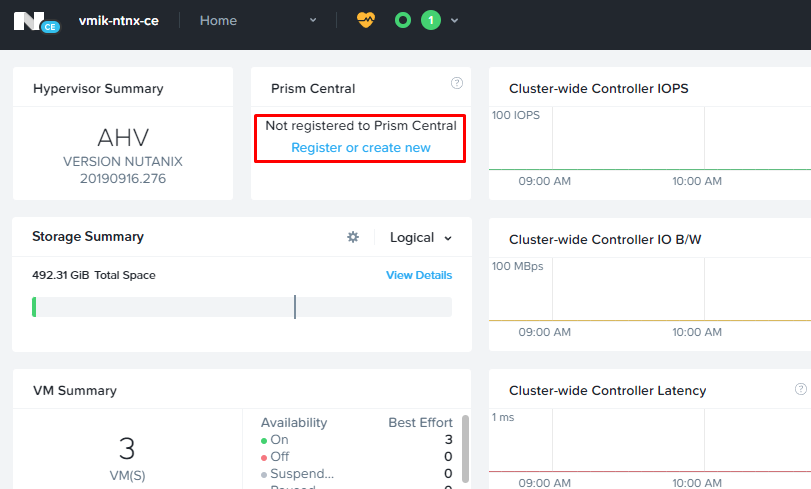Click the Cluster-wide Controller Latency chart
Viewport: 811px width, 489px height.
pos(650,448)
